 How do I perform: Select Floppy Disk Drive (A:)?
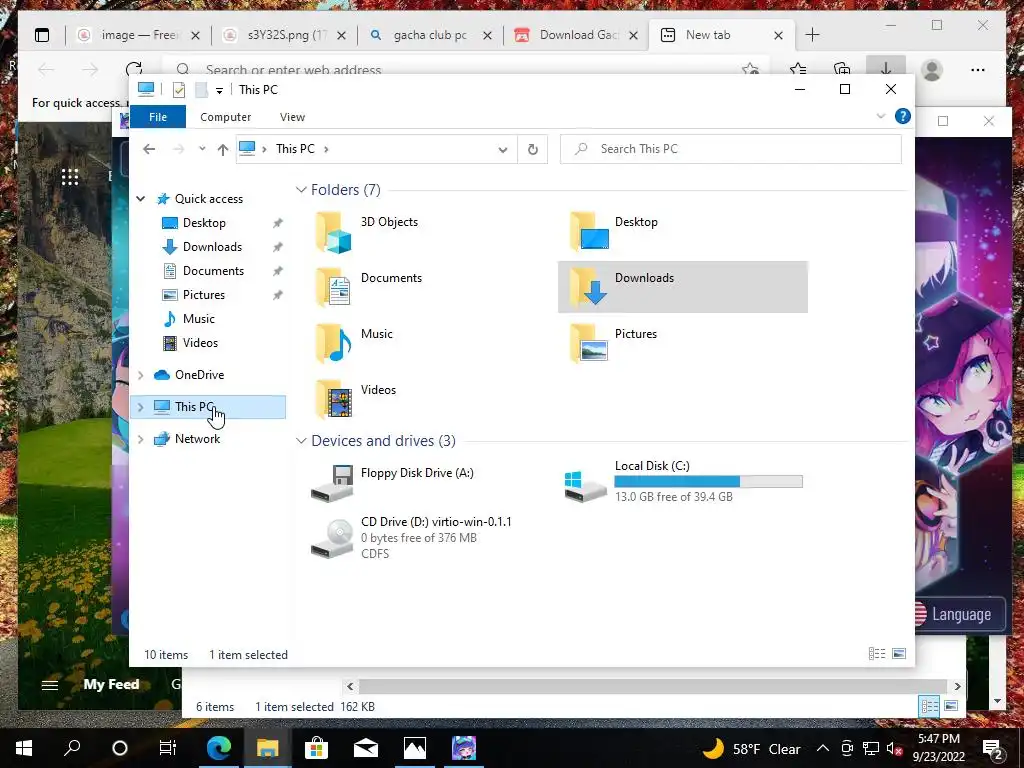pos(393,483)
